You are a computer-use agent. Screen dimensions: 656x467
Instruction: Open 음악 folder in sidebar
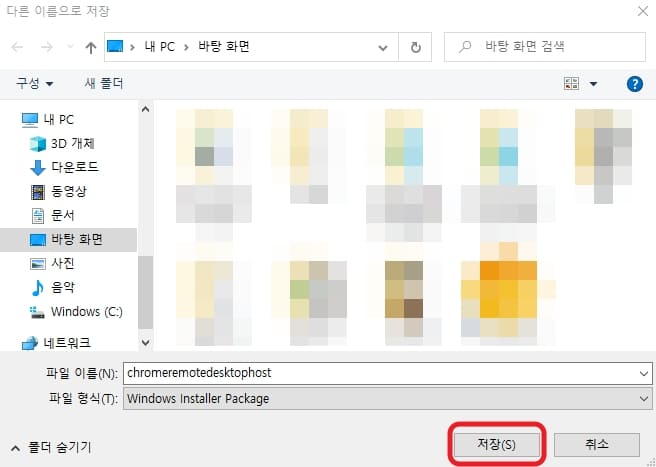tap(52, 287)
